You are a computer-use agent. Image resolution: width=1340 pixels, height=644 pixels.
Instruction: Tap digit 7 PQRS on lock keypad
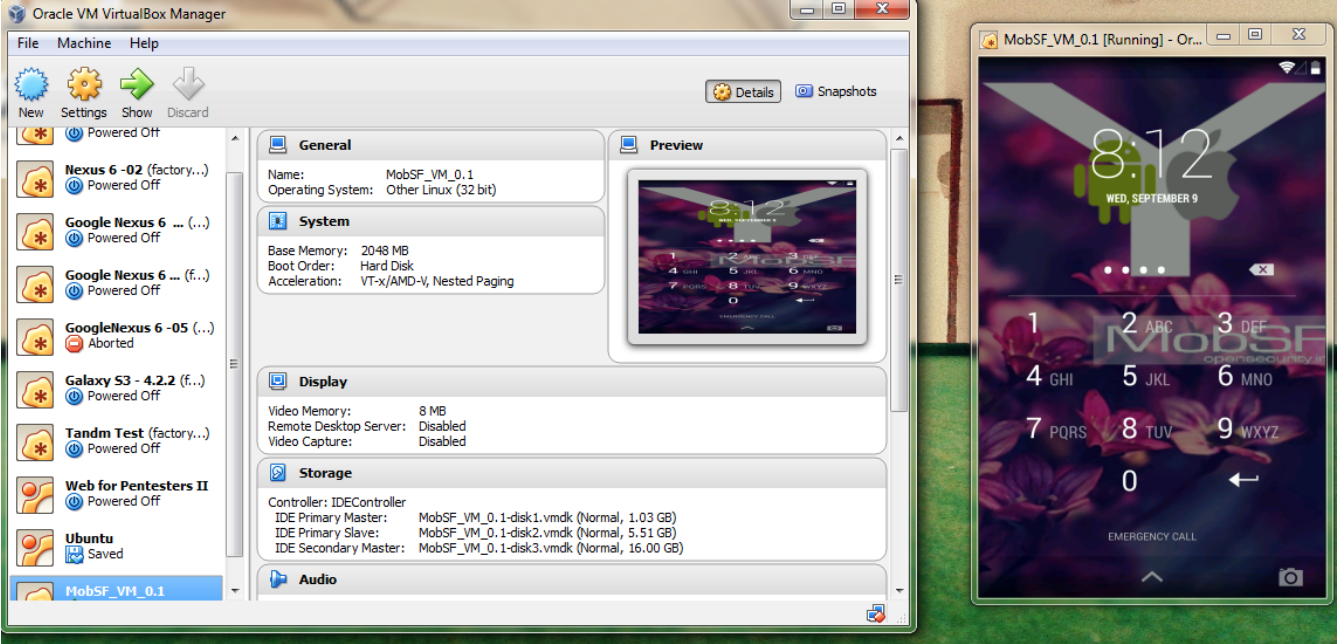click(x=1056, y=428)
